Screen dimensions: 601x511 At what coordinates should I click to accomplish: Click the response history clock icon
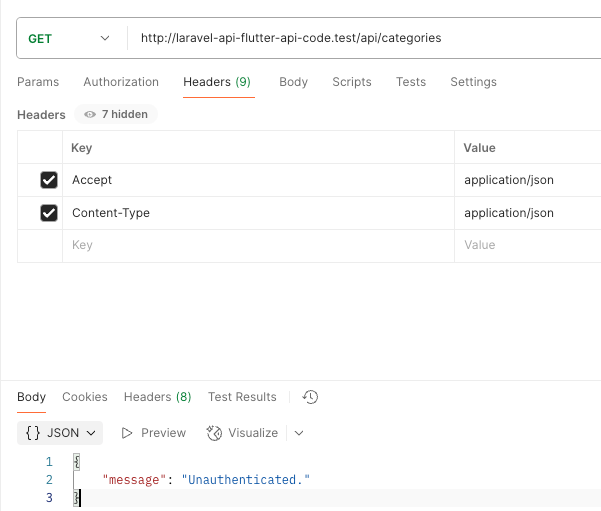[311, 397]
